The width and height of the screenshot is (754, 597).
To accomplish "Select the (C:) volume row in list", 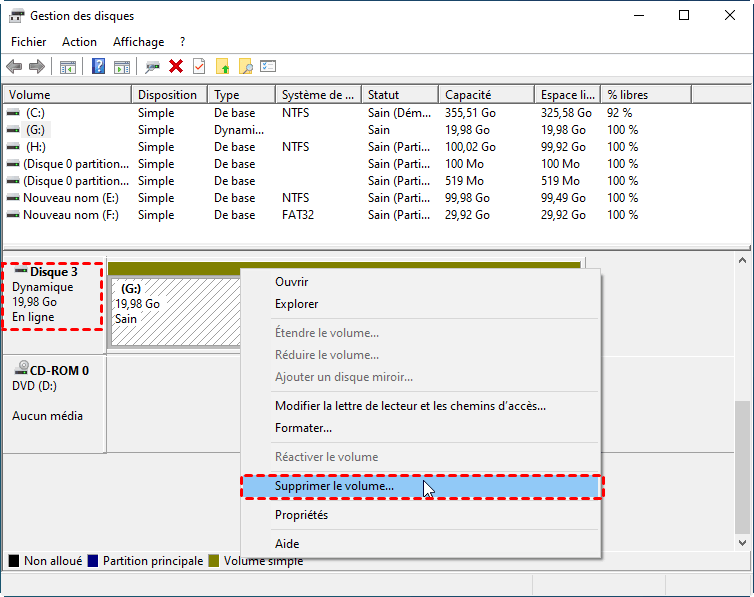I will click(35, 113).
